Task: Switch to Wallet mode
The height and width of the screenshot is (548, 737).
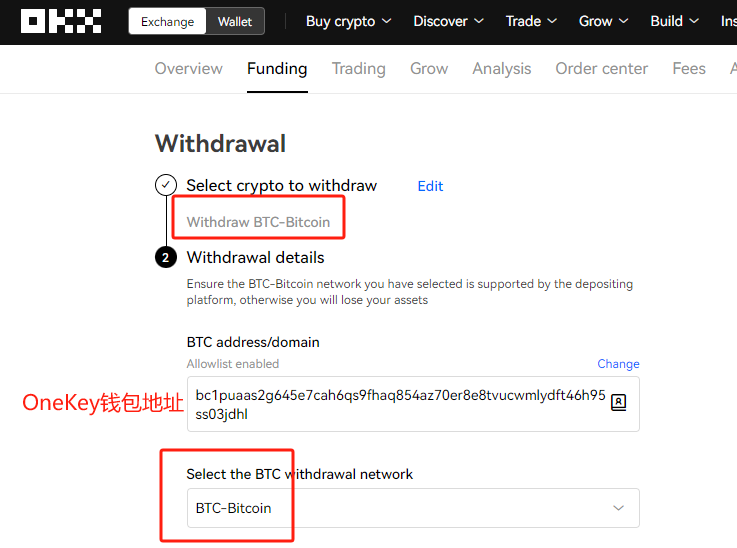Action: click(235, 22)
